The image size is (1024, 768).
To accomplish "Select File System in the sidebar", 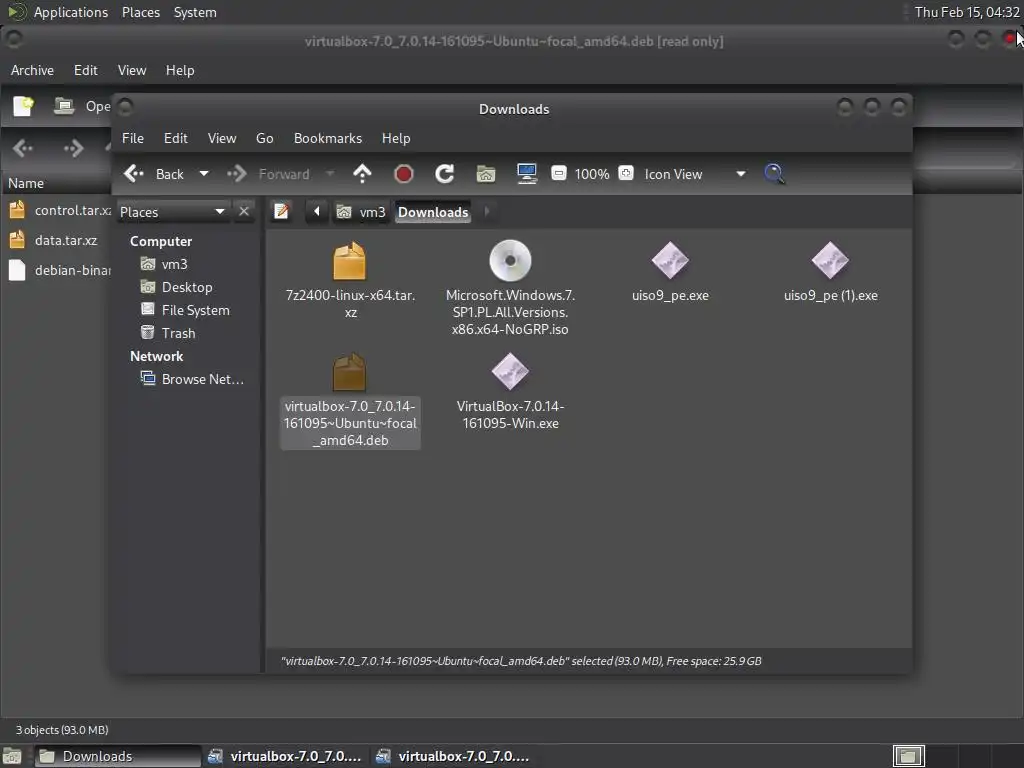I will coord(195,310).
